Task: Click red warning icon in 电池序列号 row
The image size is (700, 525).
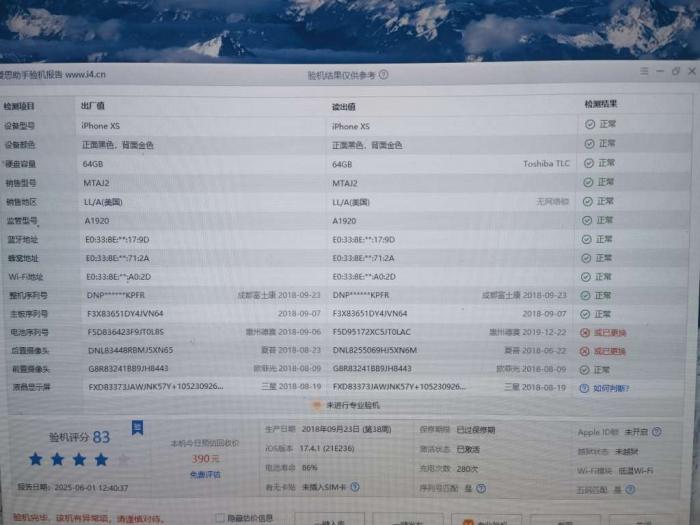Action: (x=585, y=333)
